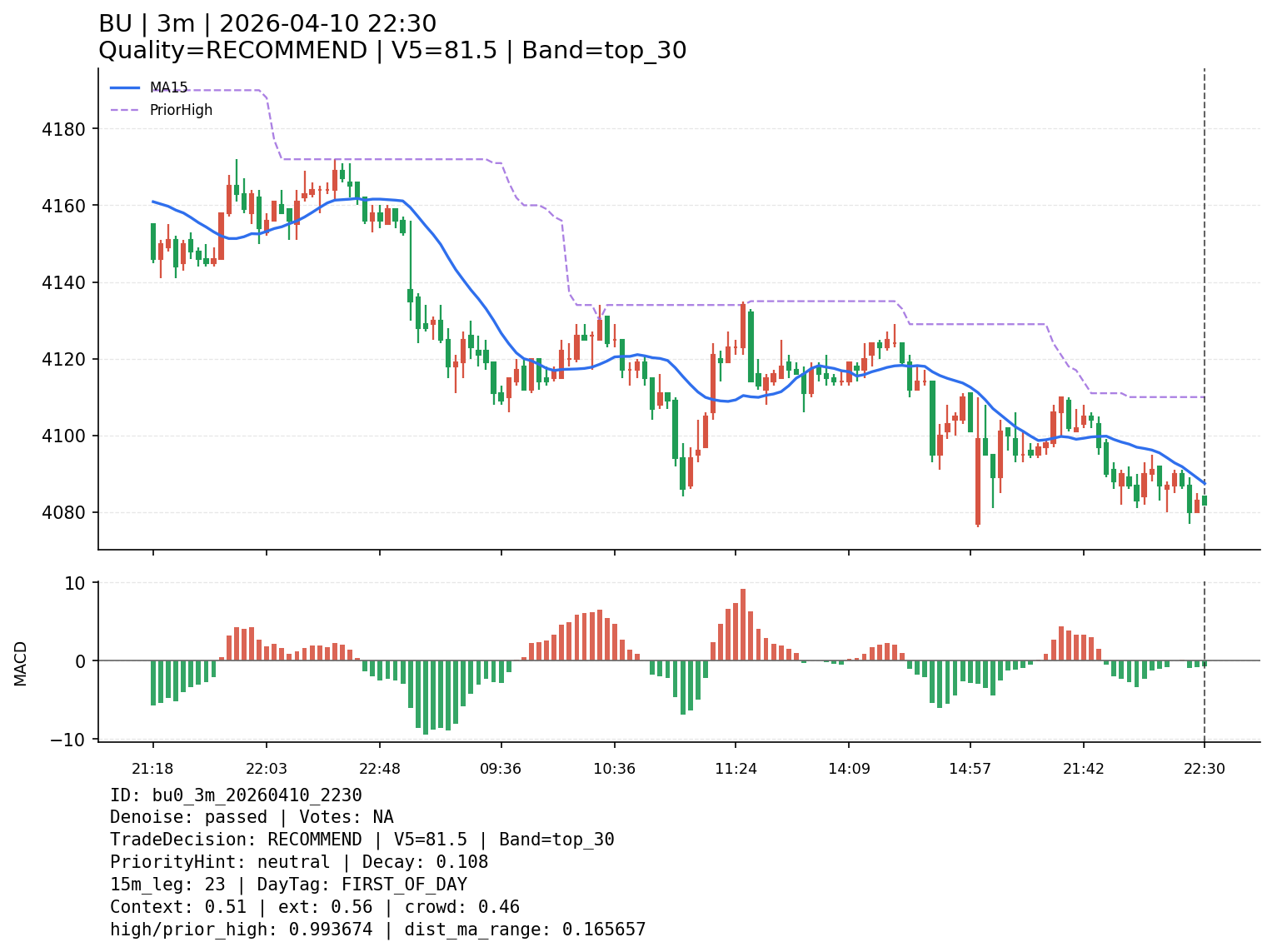Click the TradeDecision: RECOMMEND text line
The image size is (1272, 952).
tap(362, 840)
